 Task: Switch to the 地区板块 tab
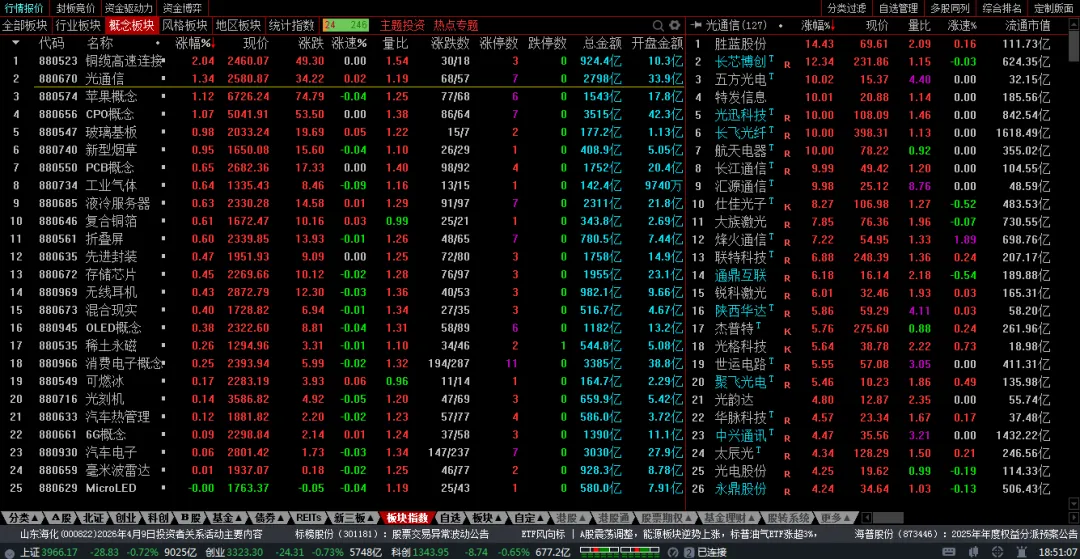point(237,25)
